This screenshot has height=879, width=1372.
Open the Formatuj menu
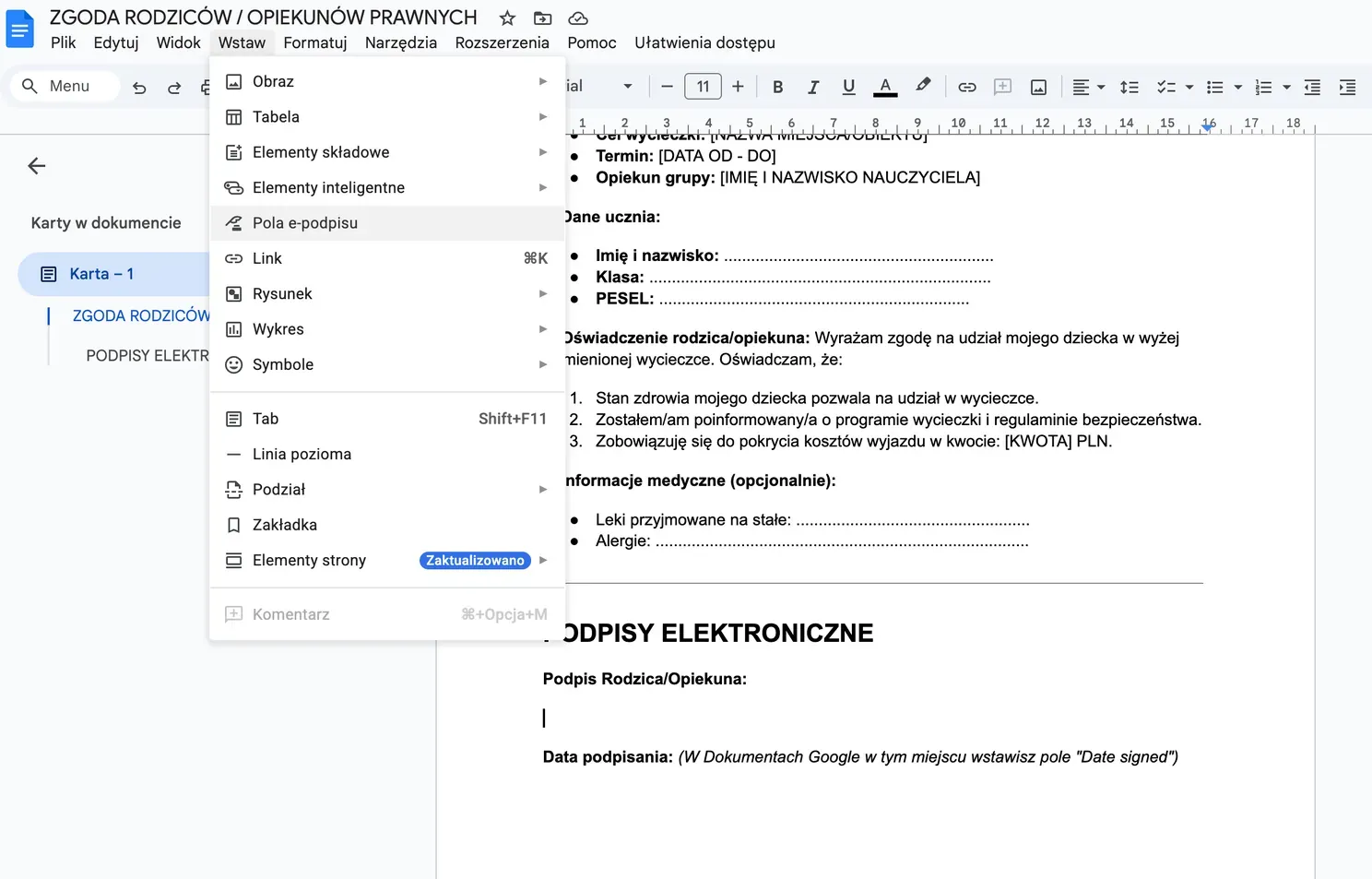(315, 42)
